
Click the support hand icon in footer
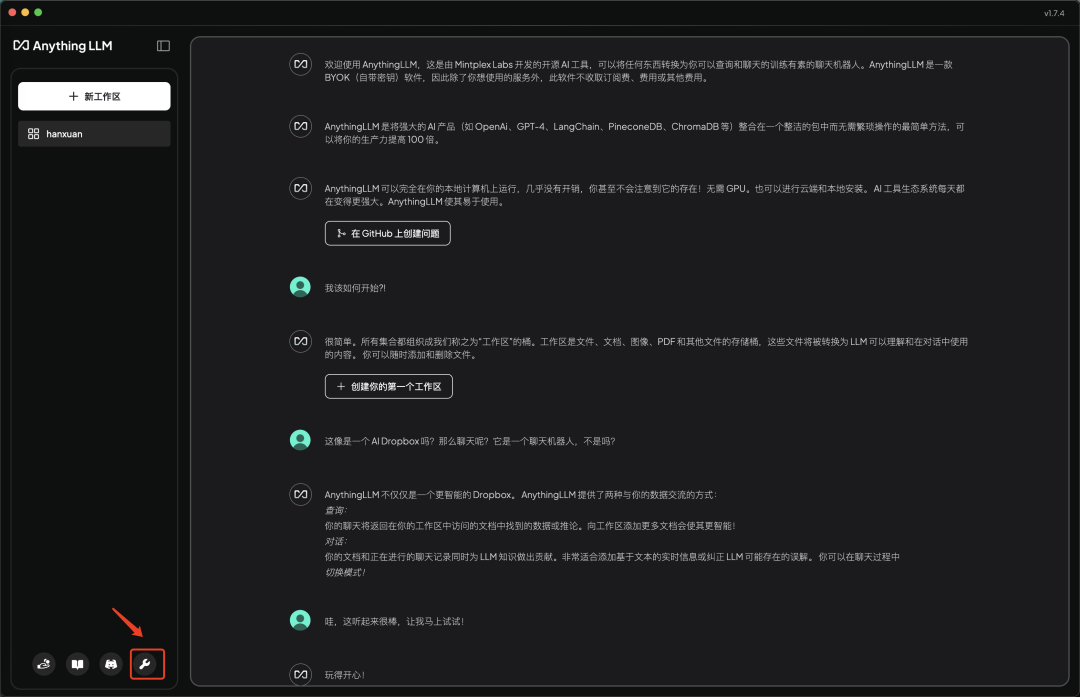click(x=44, y=664)
